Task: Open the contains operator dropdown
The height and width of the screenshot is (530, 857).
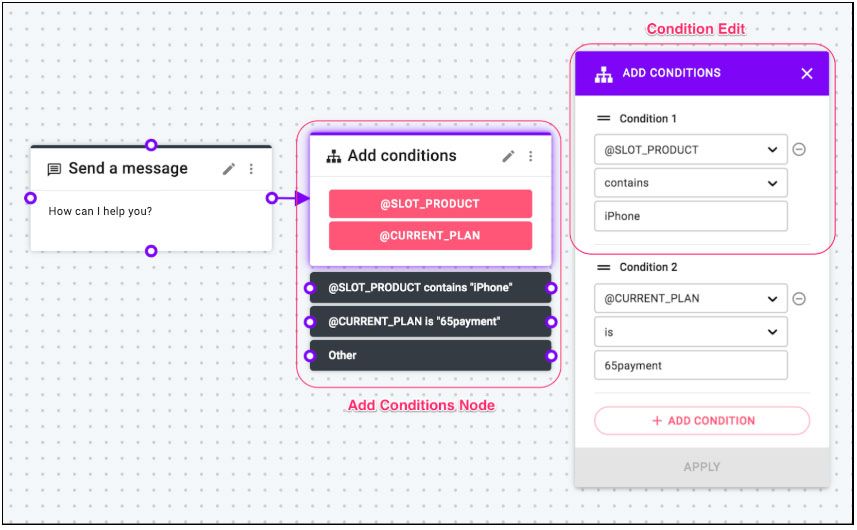Action: coord(691,182)
